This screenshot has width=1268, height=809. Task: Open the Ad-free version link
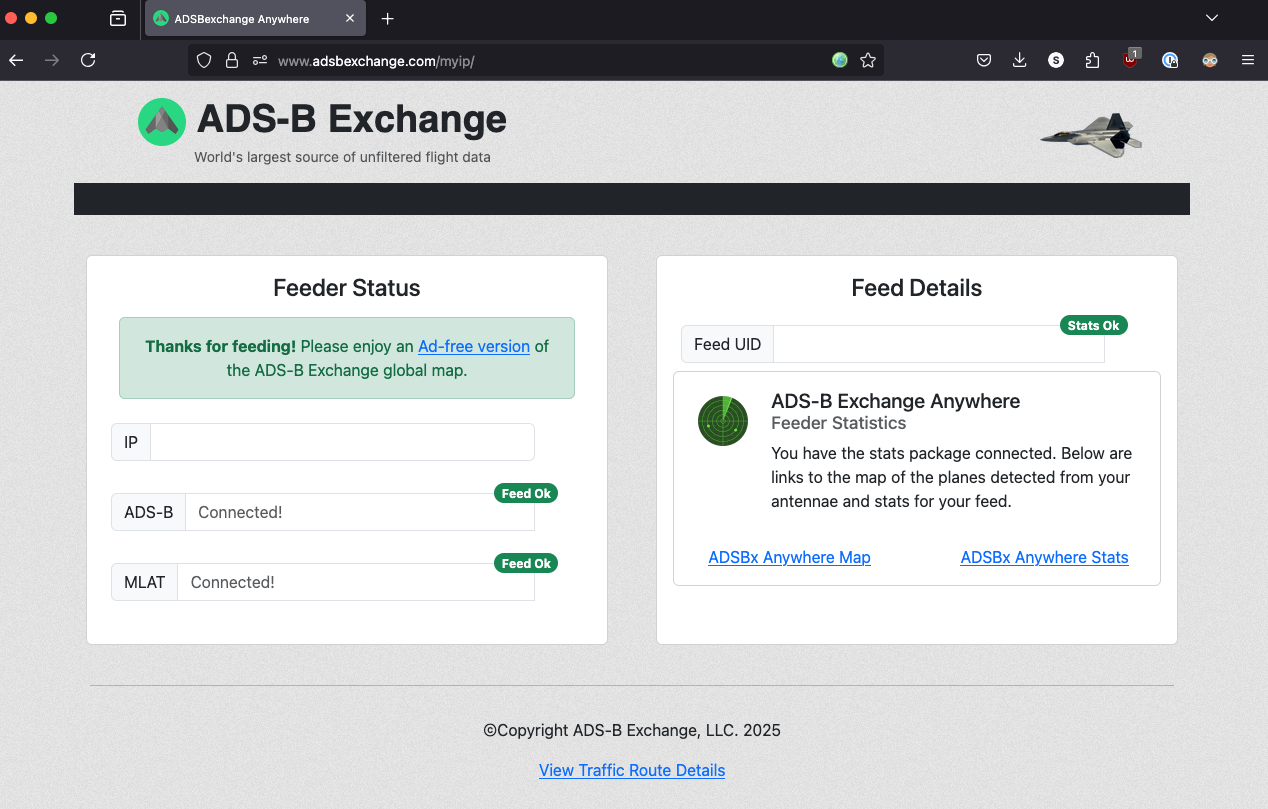[474, 346]
